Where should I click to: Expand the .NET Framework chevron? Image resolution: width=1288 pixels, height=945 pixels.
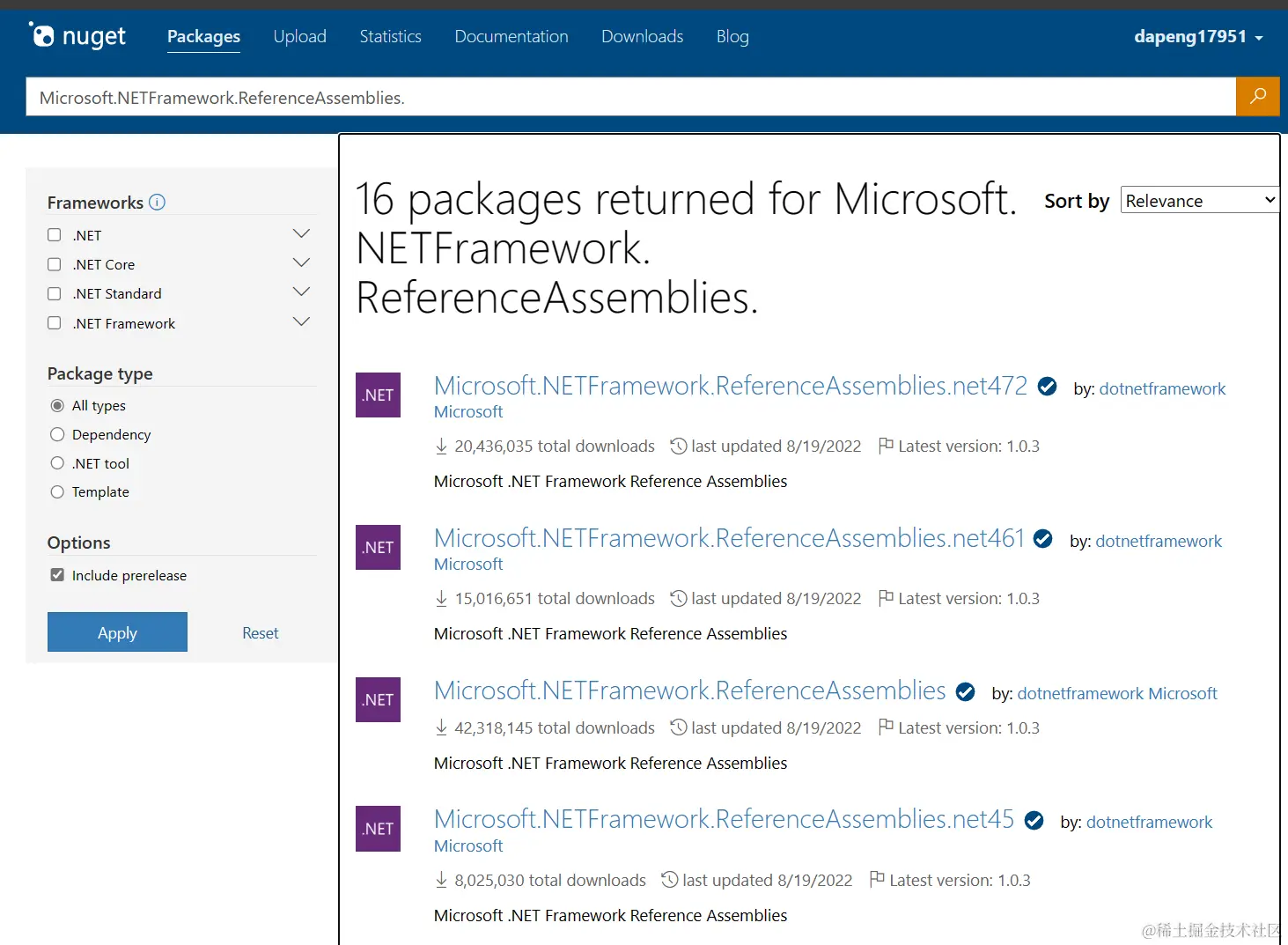tap(301, 322)
